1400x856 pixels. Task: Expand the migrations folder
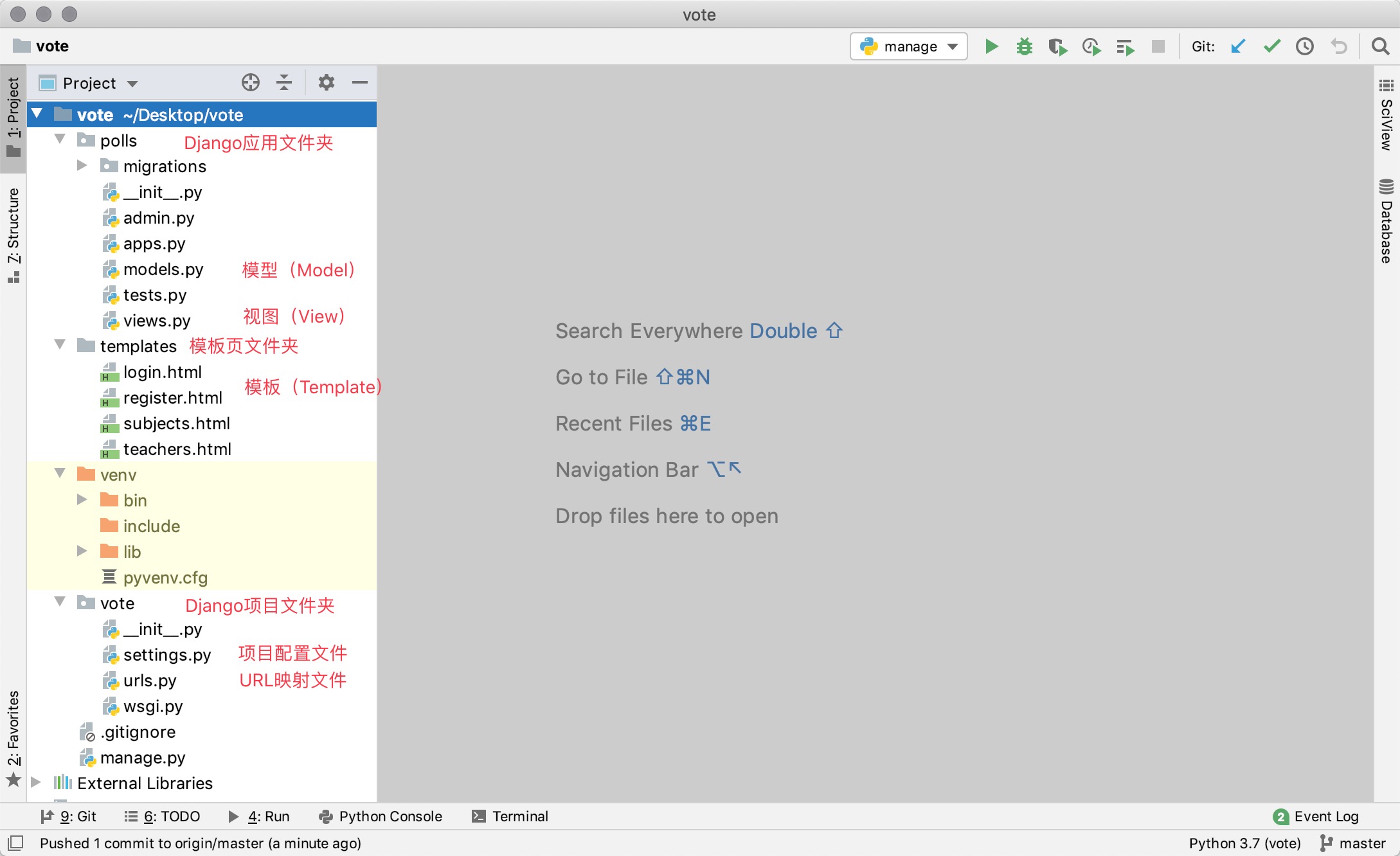pyautogui.click(x=81, y=166)
